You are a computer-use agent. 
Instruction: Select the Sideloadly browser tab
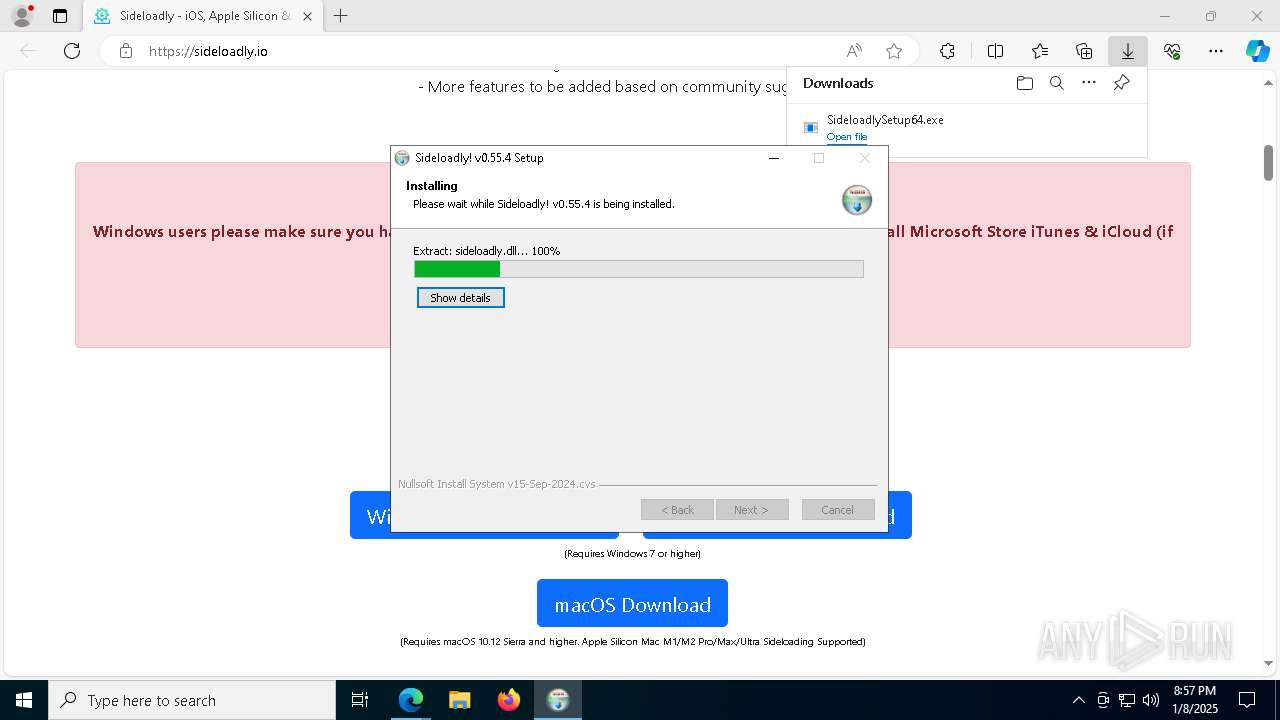(x=204, y=16)
